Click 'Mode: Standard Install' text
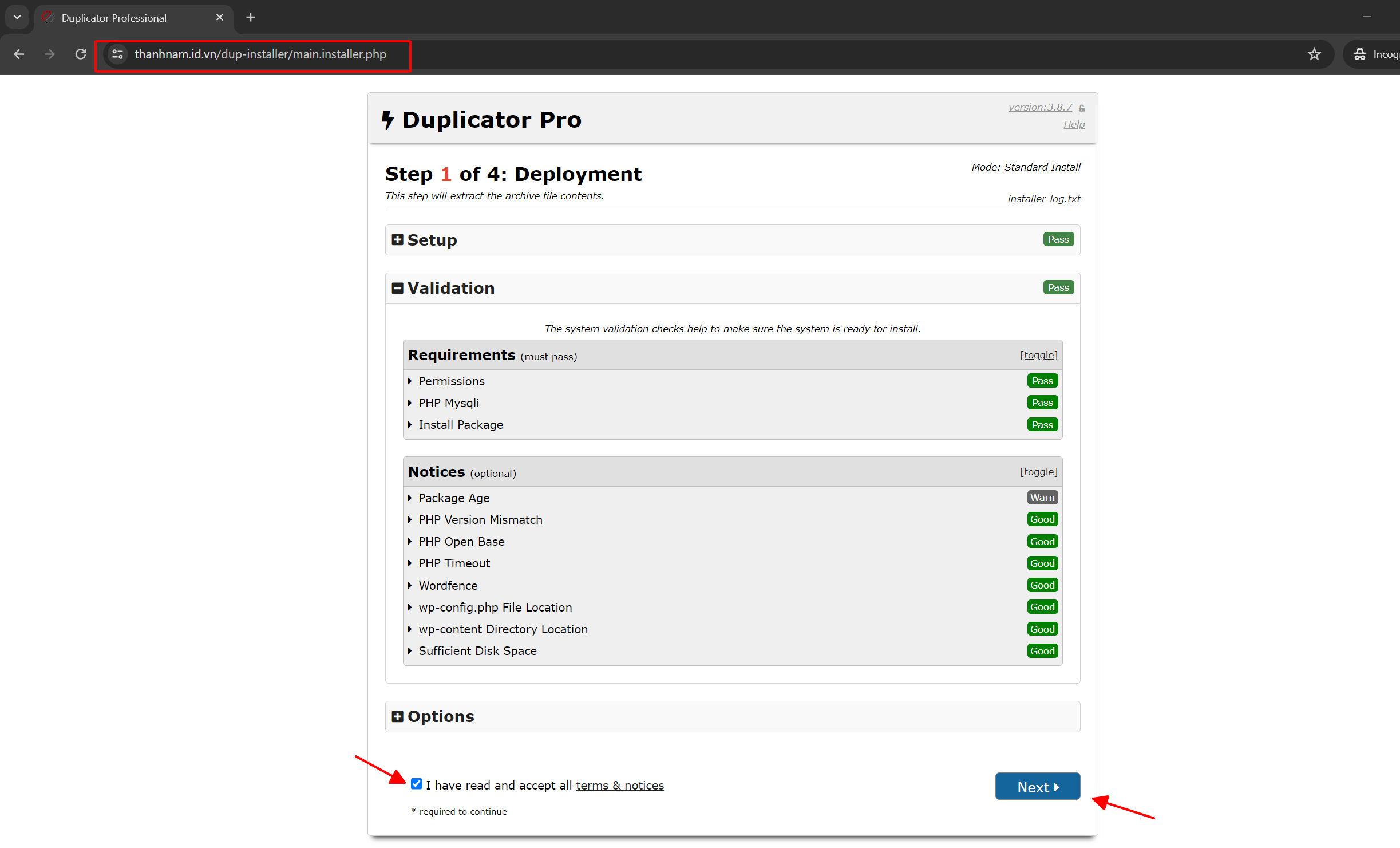Screen dimensions: 1400x848 tap(1026, 167)
